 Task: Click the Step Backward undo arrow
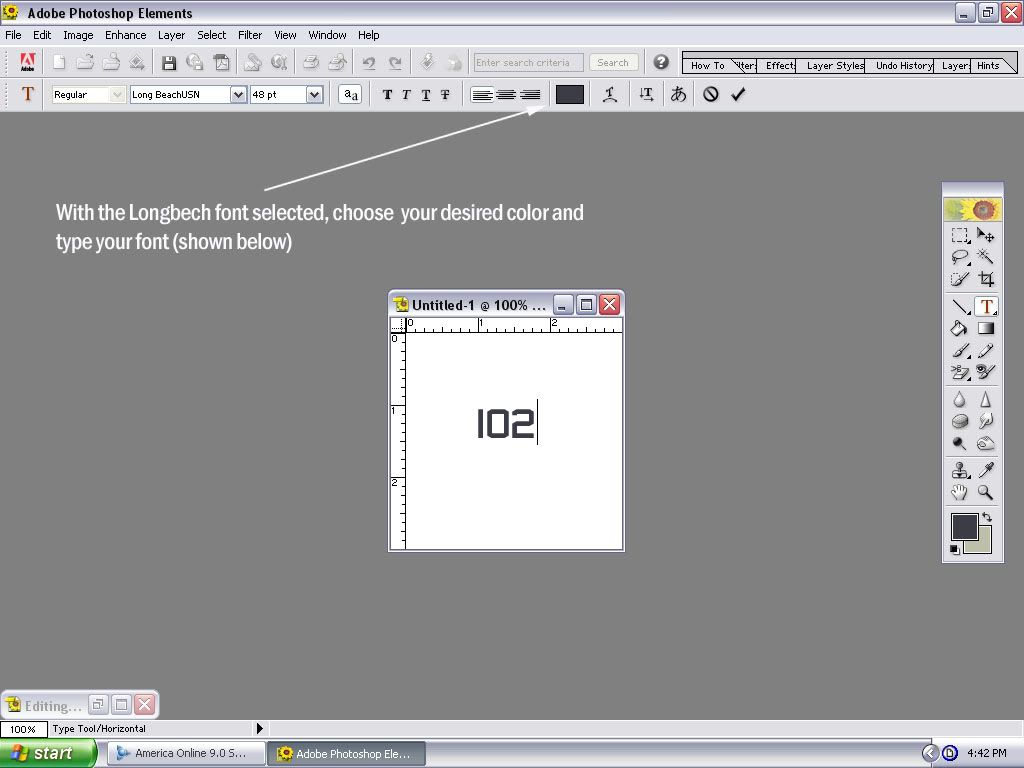[x=369, y=63]
